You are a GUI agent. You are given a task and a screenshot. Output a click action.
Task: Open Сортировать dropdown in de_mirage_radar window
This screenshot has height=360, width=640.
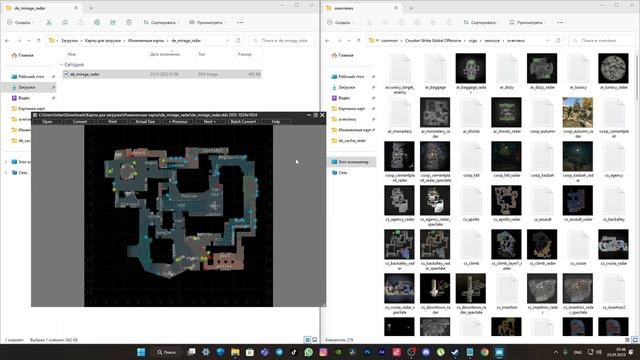pyautogui.click(x=161, y=22)
